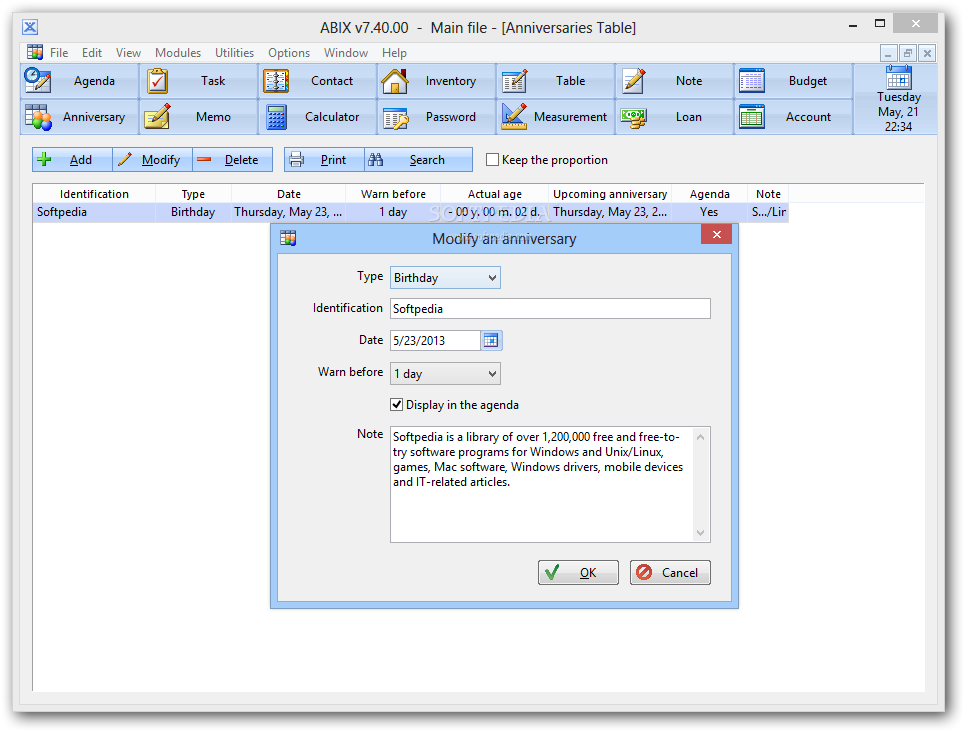Cancel the Modify an anniversary dialog

point(670,573)
